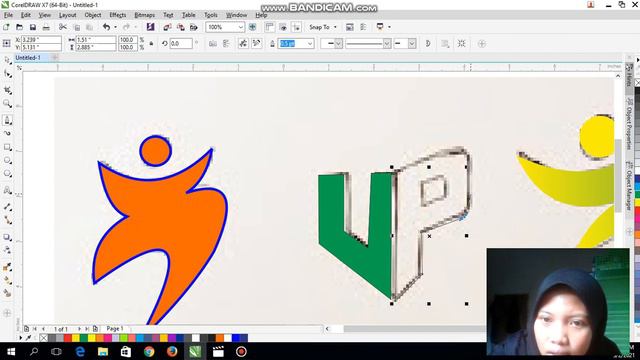Pick the red swatch in the palette
The height and width of the screenshot is (360, 640).
tap(67, 338)
